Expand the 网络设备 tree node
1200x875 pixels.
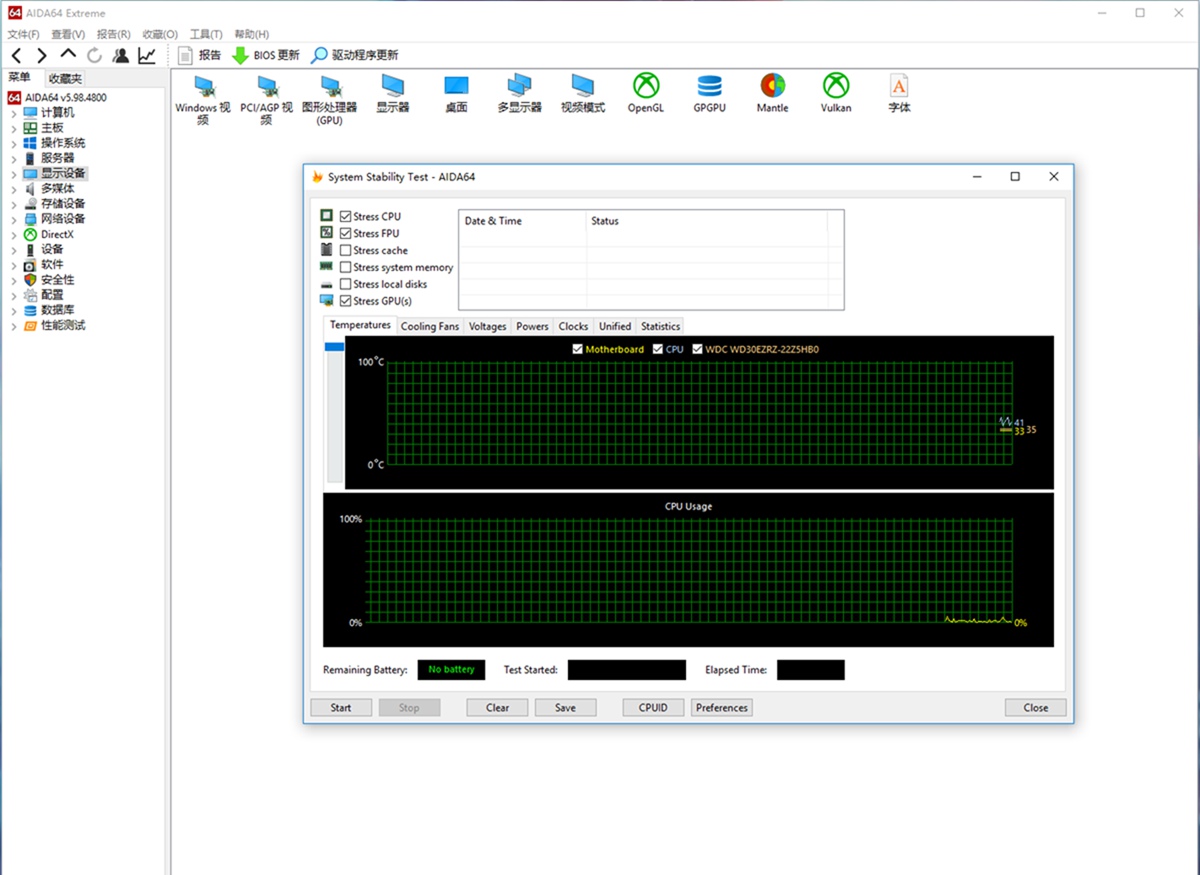[x=14, y=219]
